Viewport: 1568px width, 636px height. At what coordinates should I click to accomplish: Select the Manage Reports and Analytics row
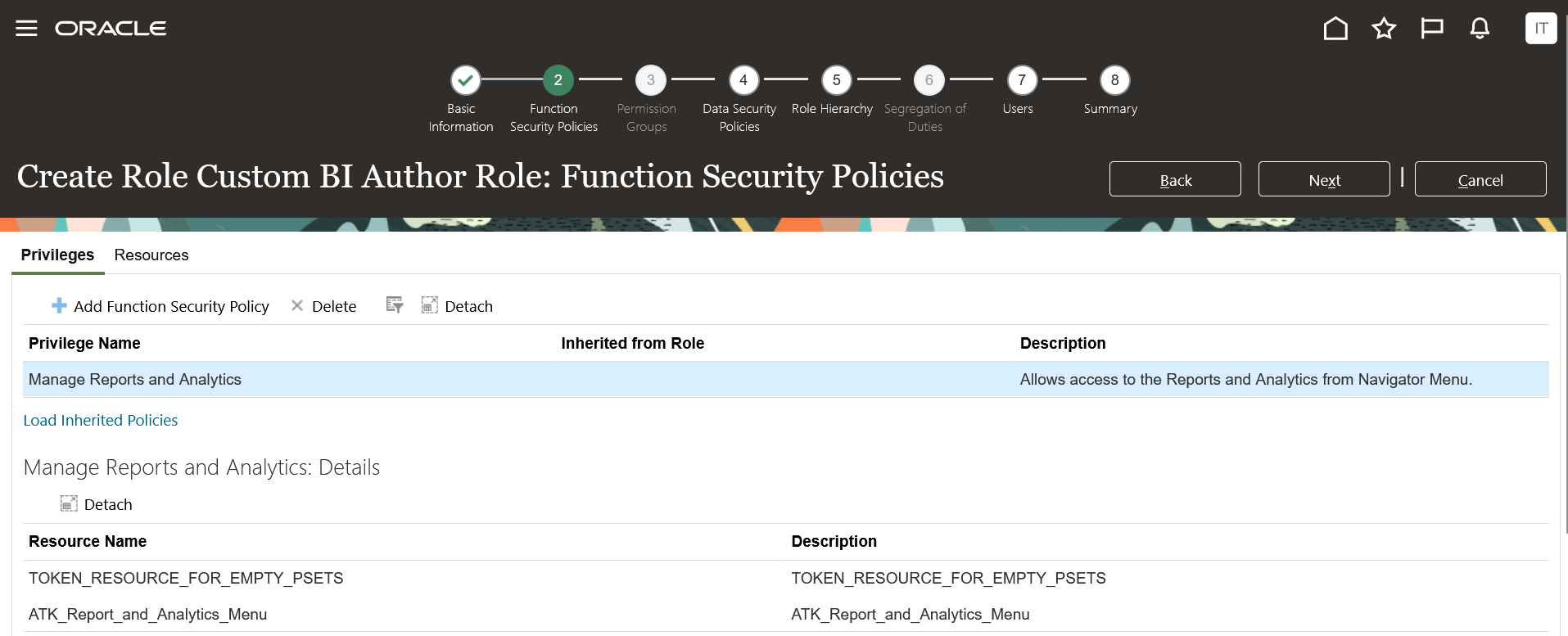click(x=135, y=380)
